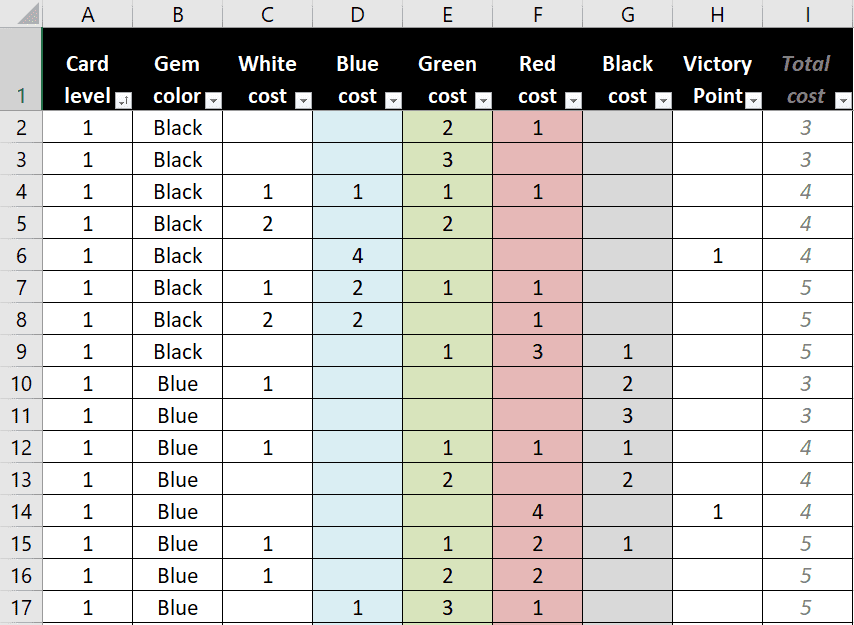
Task: Click the Victory Point cell in row 6
Action: coord(717,256)
